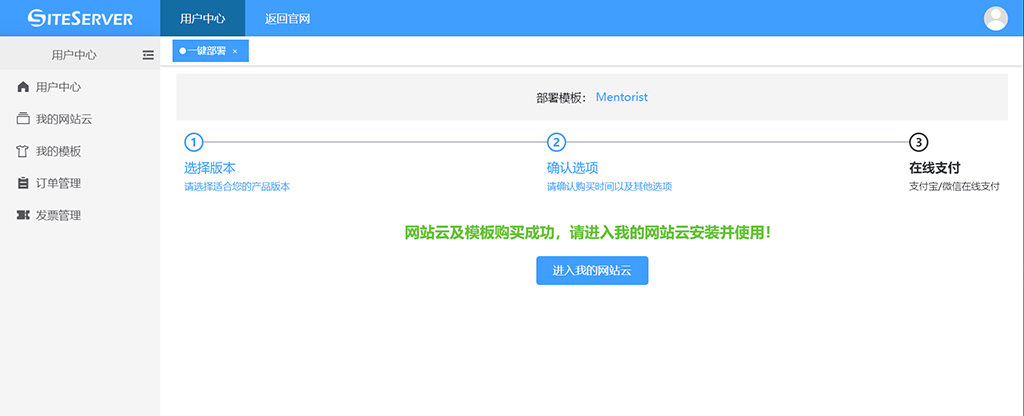Image resolution: width=1024 pixels, height=416 pixels.
Task: Close the 一键部署 tab
Action: [235, 51]
